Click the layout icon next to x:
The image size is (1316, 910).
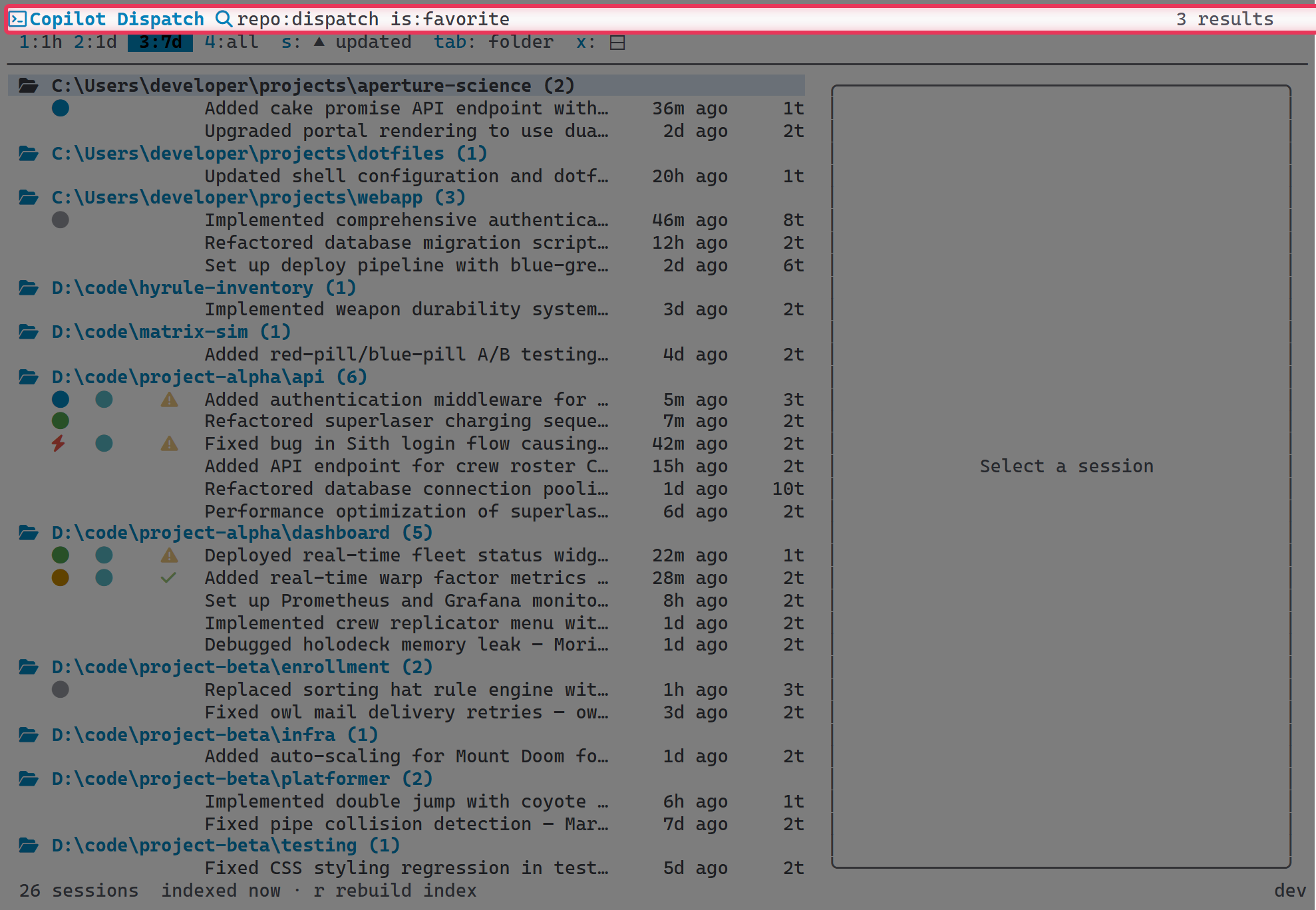point(617,43)
